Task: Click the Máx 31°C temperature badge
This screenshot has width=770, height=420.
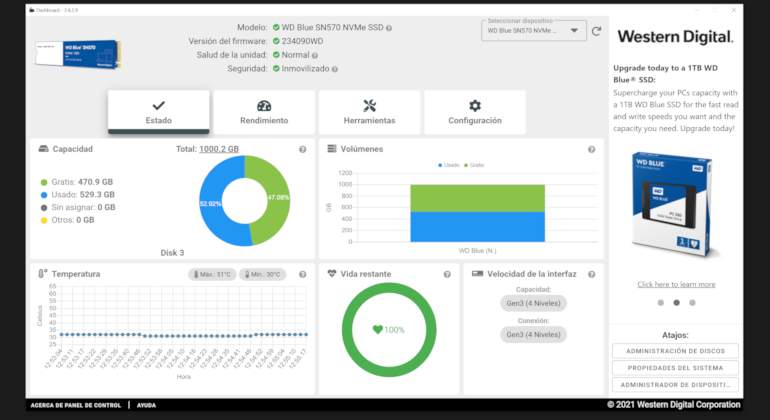Action: click(x=212, y=274)
